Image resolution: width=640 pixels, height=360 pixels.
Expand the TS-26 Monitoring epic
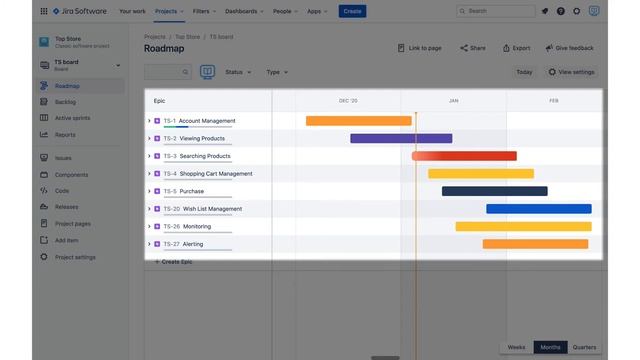coord(149,226)
